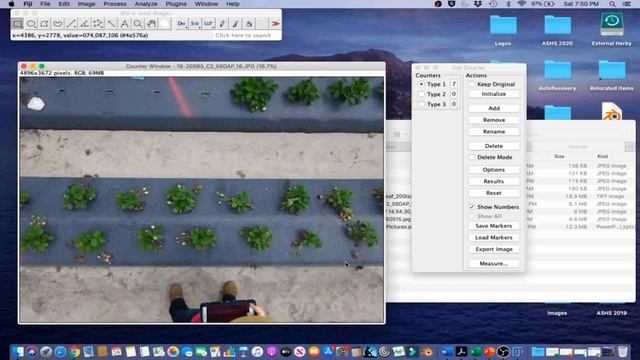640x360 pixels.
Task: Click Save Markers
Action: [494, 226]
